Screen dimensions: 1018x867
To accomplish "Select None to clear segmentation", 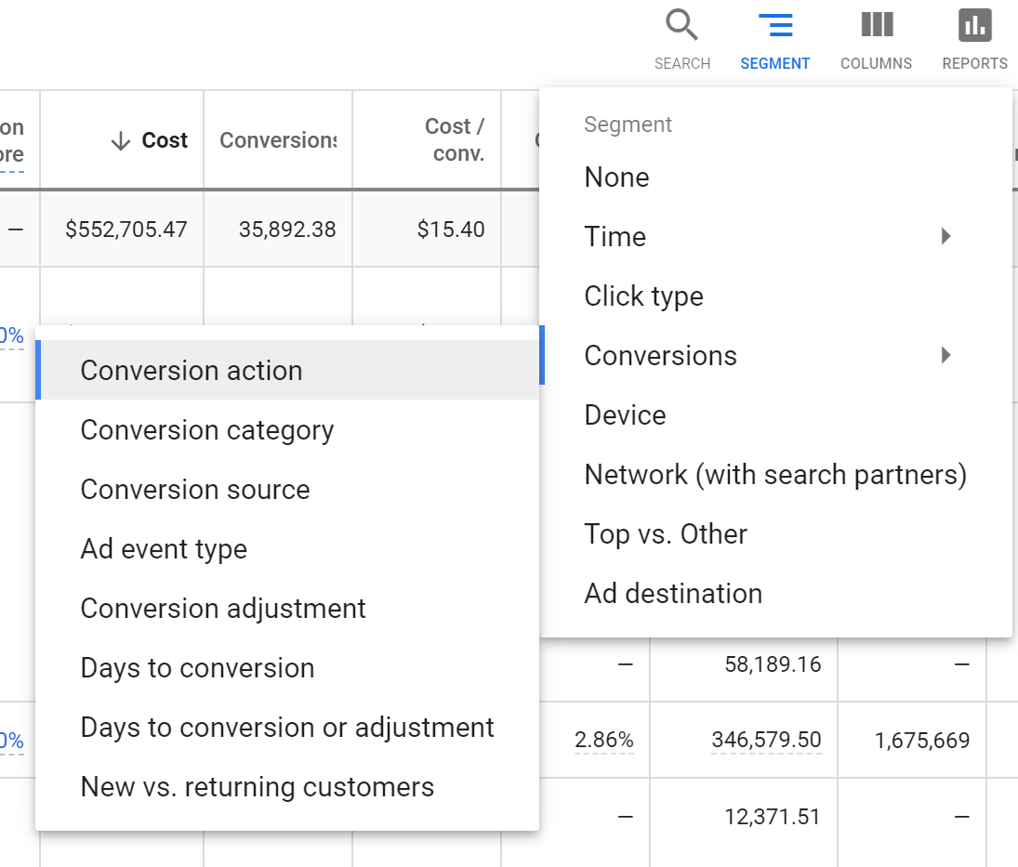I will pyautogui.click(x=616, y=177).
